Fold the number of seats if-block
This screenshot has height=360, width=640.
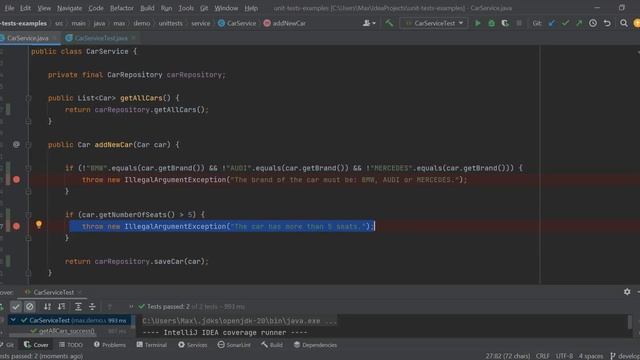point(28,214)
